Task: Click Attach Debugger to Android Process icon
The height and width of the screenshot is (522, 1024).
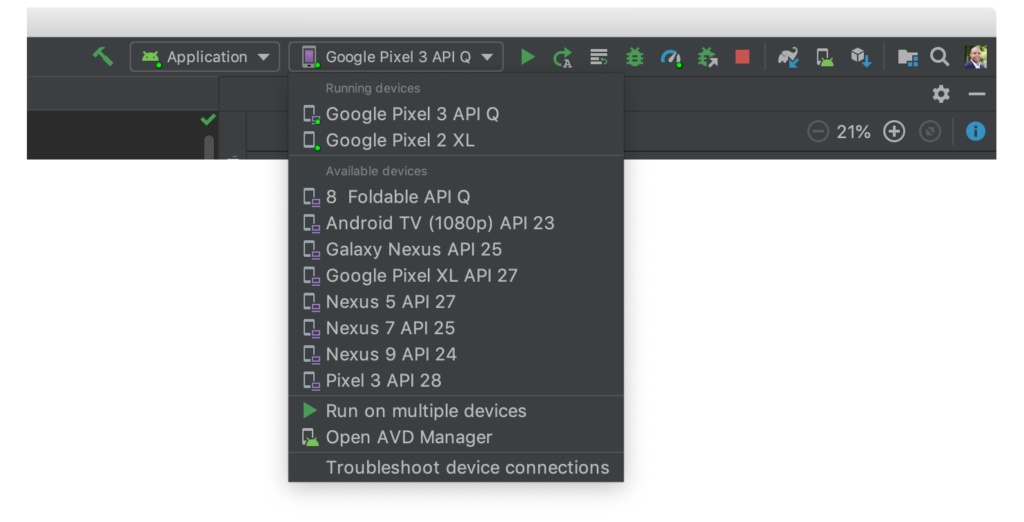Action: click(707, 57)
